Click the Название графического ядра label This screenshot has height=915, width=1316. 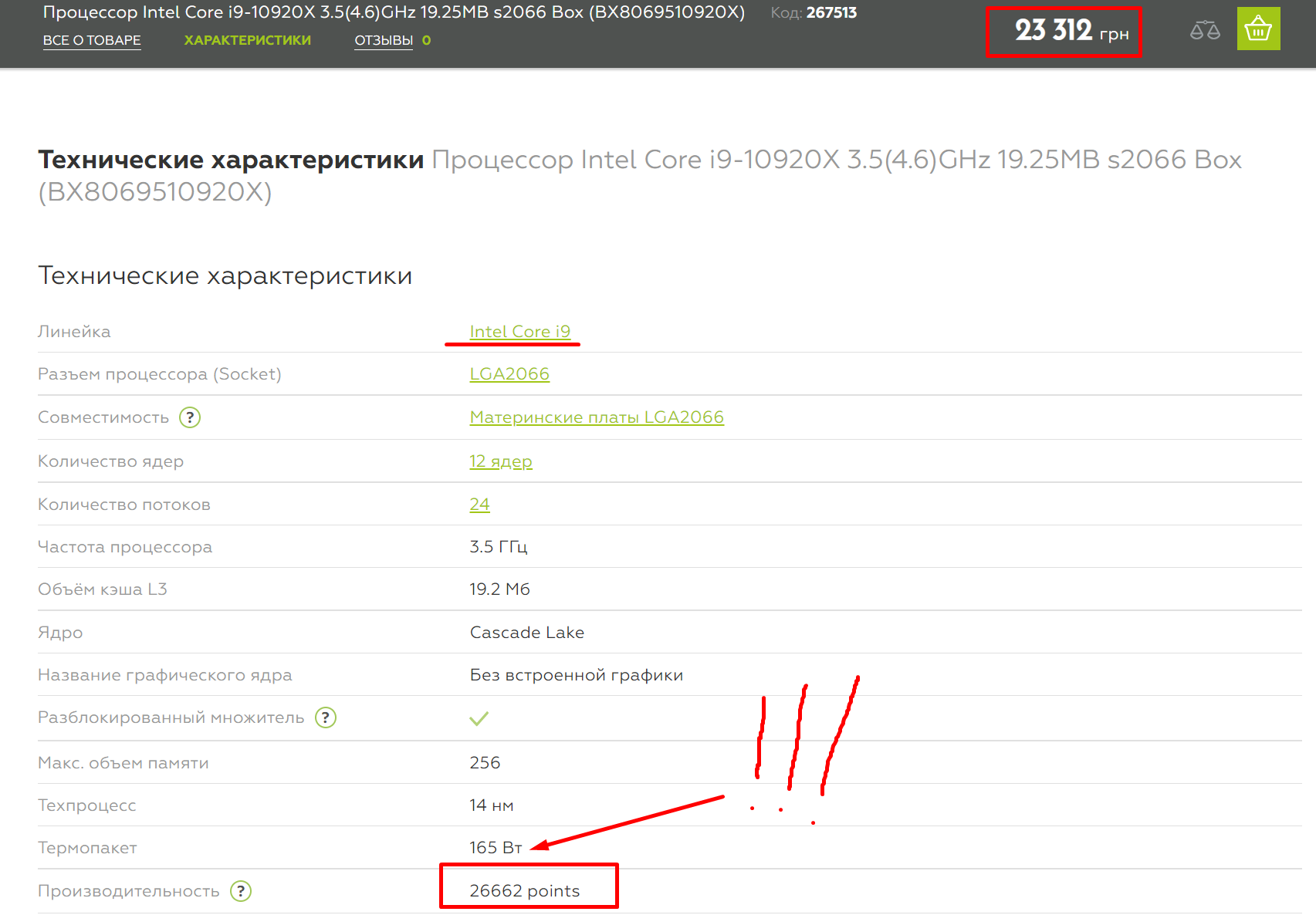click(x=165, y=675)
